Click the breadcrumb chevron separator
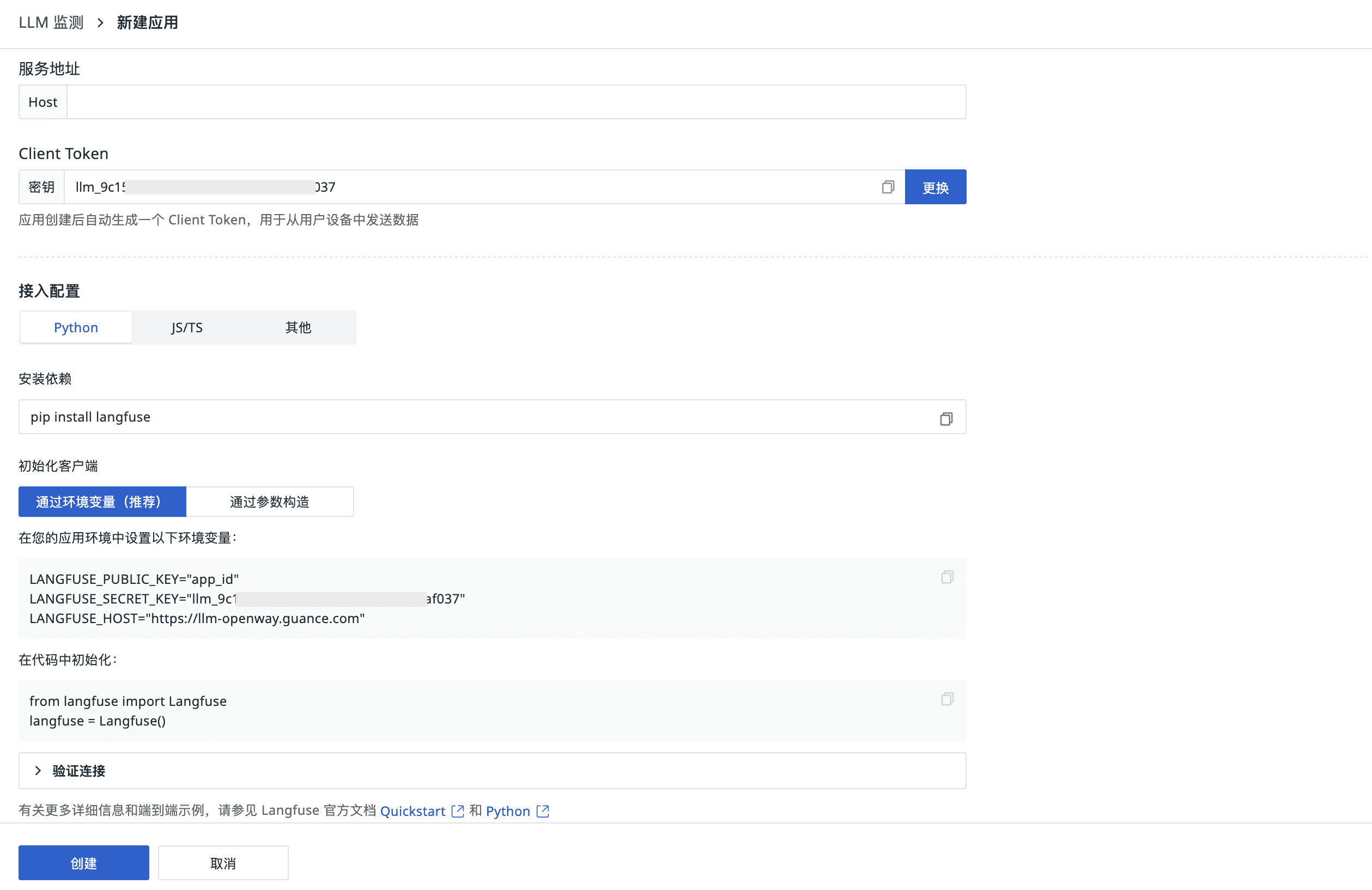The image size is (1372, 890). coord(100,22)
